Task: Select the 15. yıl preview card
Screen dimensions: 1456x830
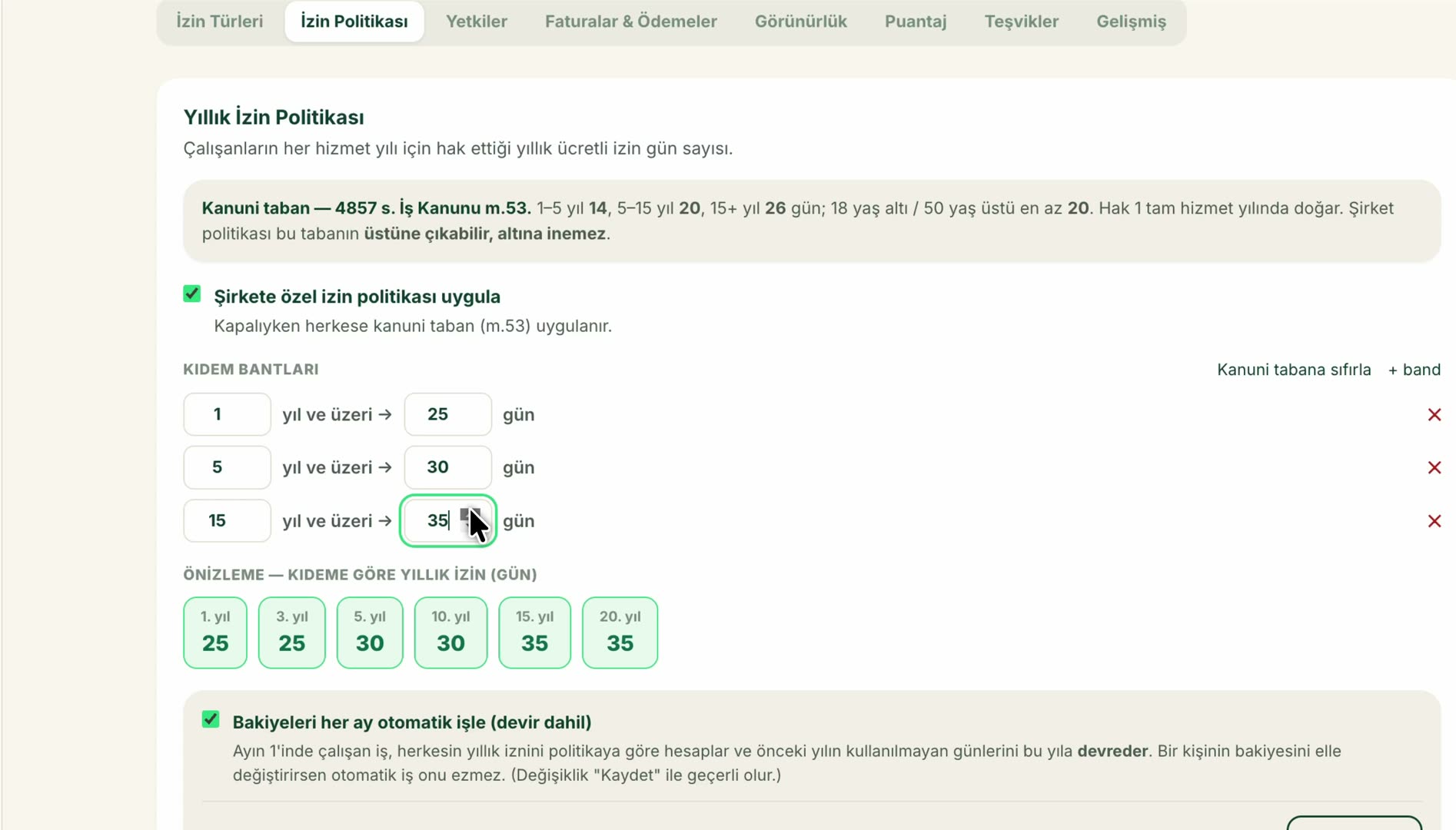Action: (535, 632)
